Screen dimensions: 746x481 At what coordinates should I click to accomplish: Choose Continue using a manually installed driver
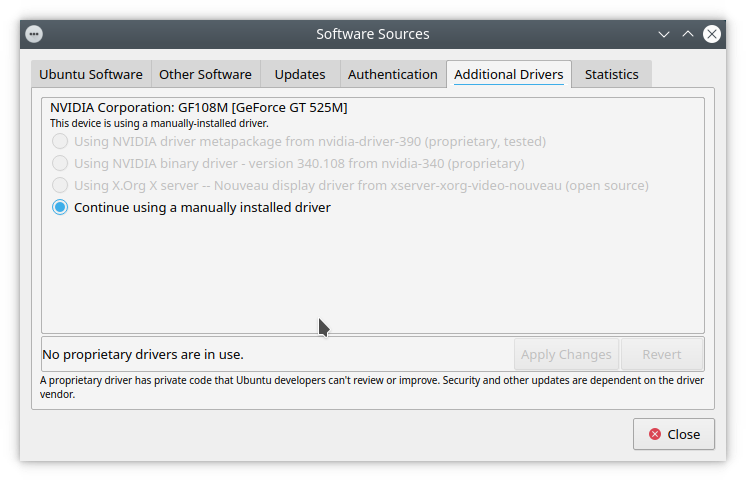pyautogui.click(x=61, y=208)
